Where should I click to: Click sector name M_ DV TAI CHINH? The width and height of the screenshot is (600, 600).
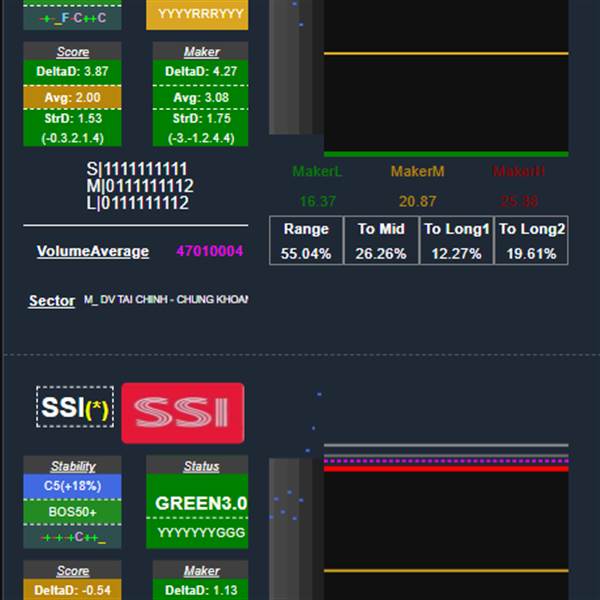tap(166, 300)
